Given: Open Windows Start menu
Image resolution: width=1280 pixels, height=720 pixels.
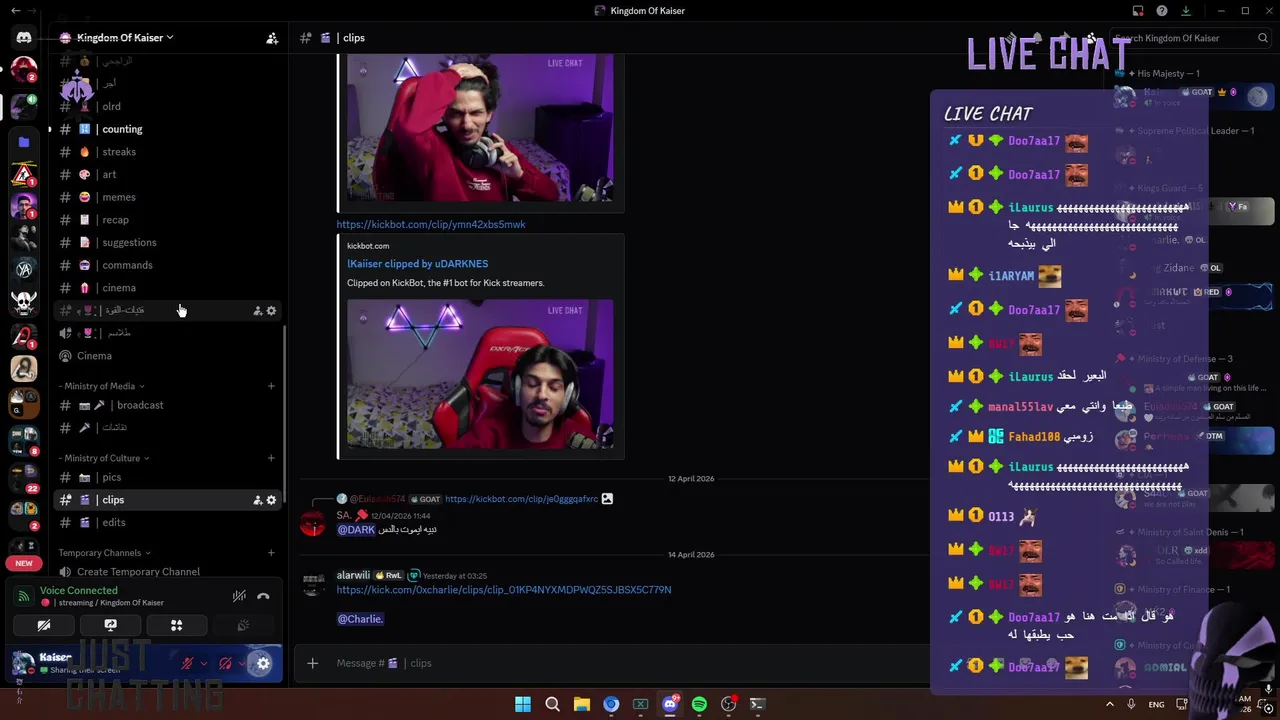Looking at the screenshot, I should (x=523, y=704).
